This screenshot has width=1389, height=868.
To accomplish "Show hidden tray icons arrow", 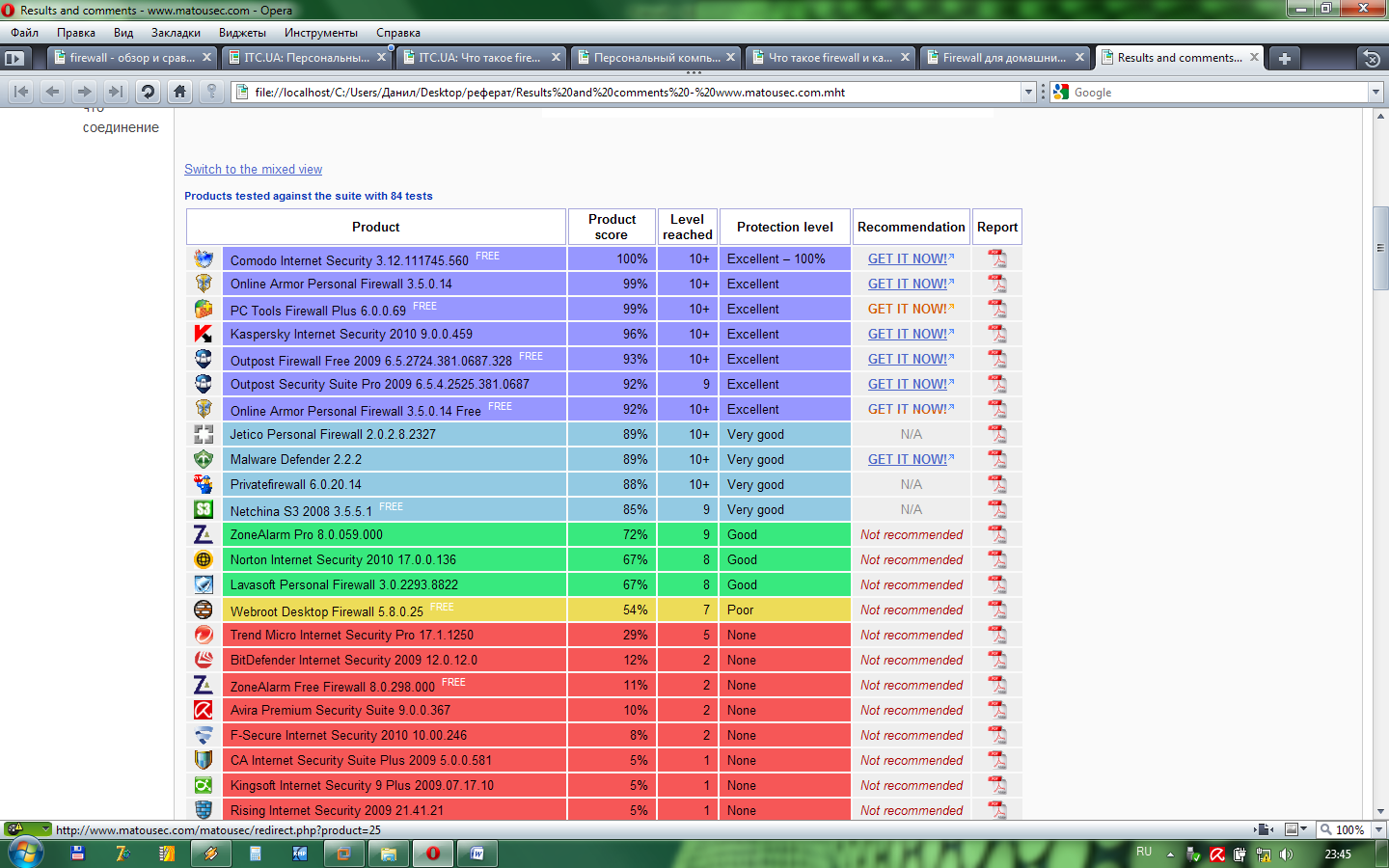I will 1170,854.
